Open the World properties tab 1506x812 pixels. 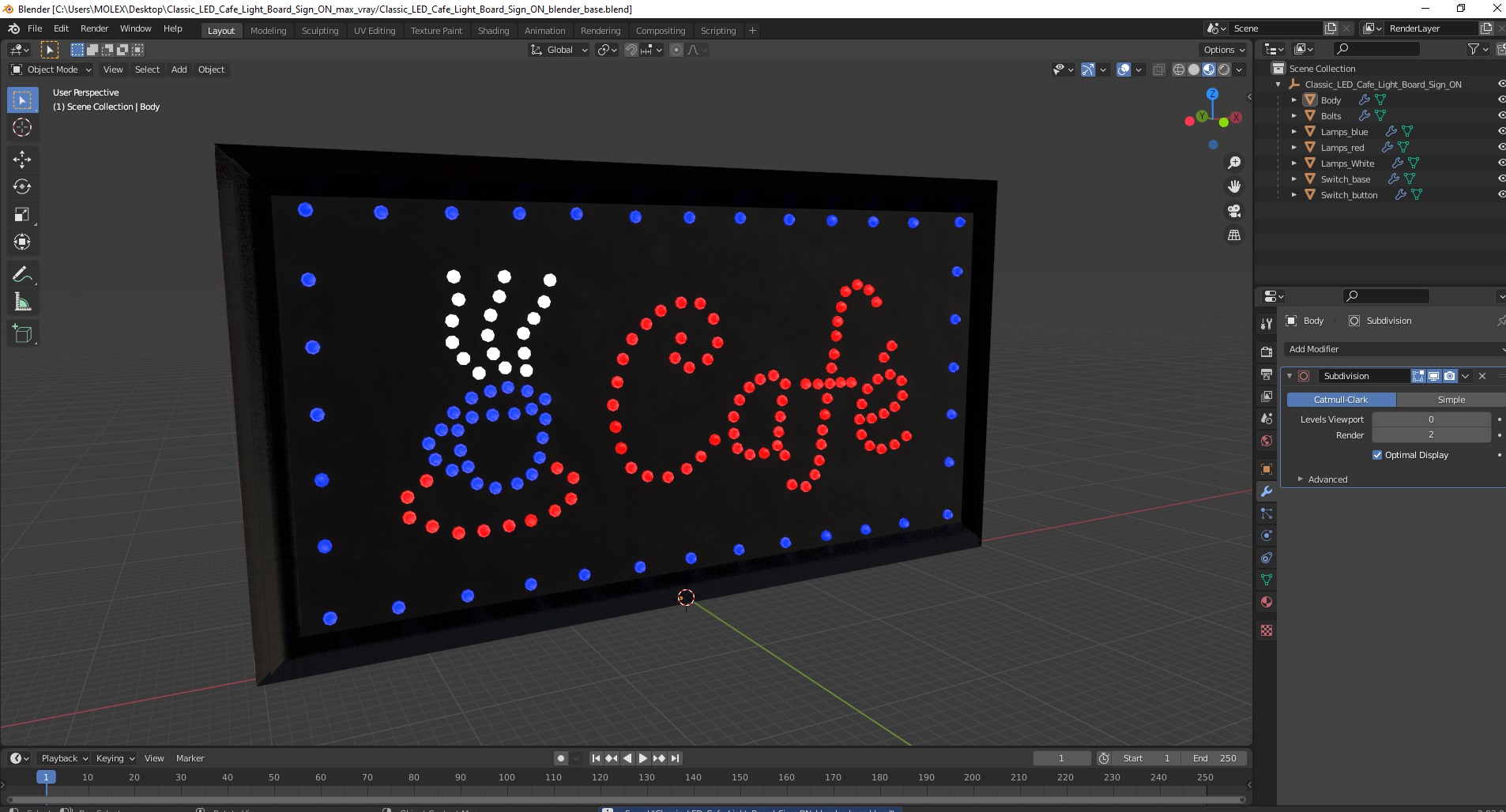point(1267,441)
